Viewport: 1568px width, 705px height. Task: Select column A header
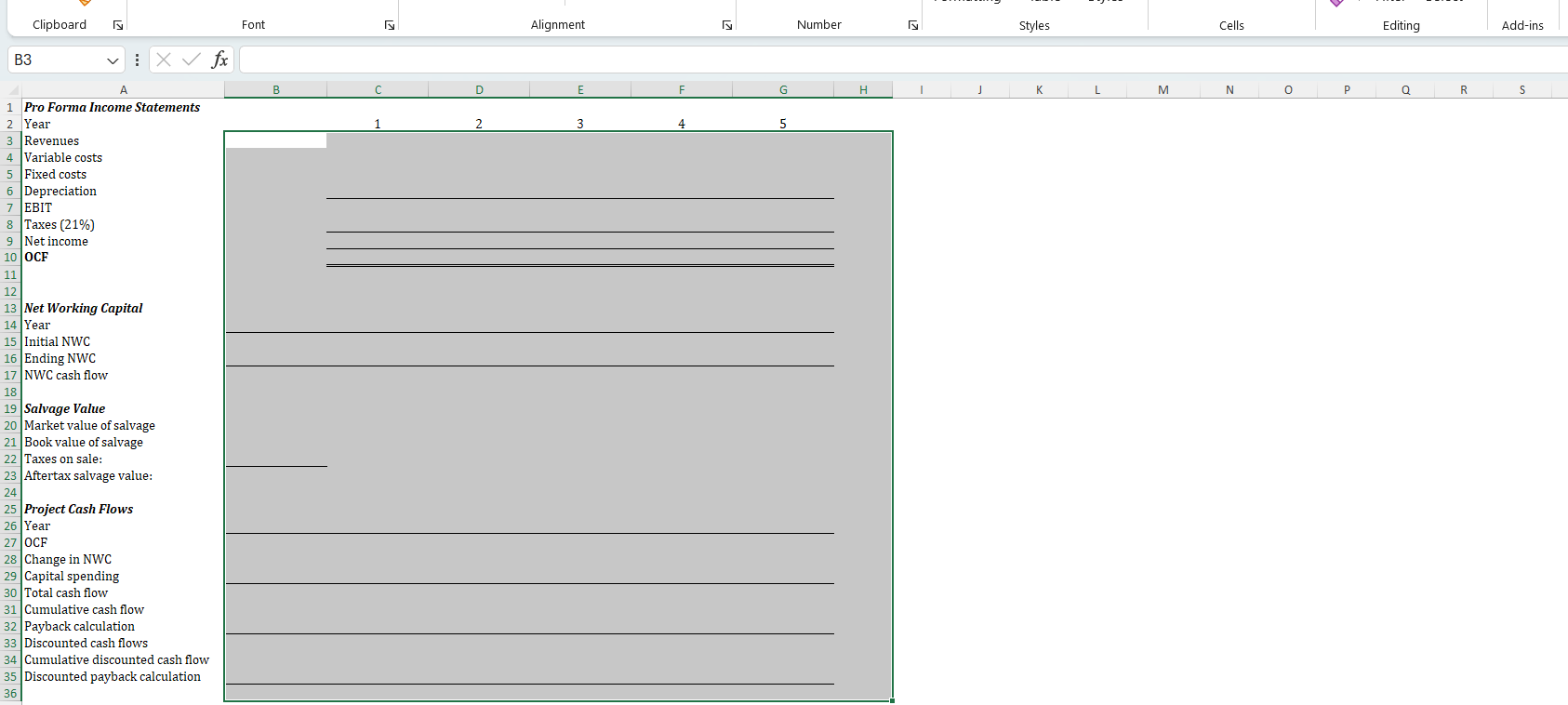(x=123, y=90)
